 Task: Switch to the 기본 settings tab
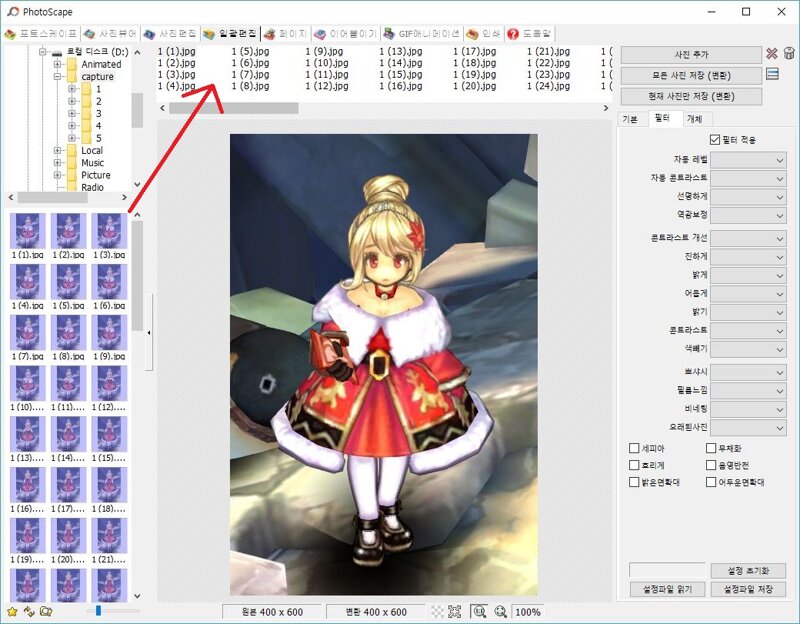(x=630, y=119)
